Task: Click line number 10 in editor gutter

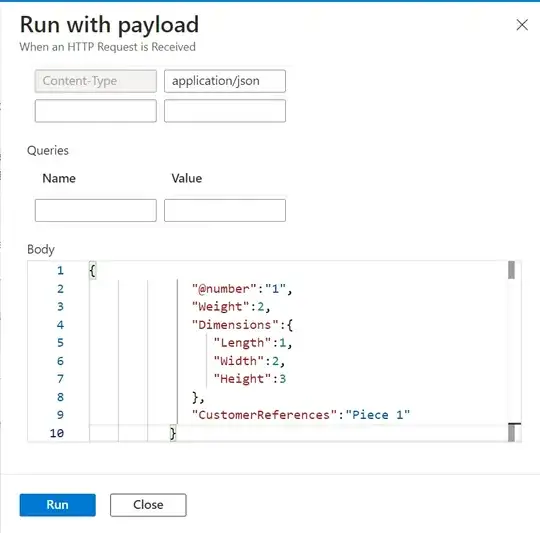Action: [57, 433]
